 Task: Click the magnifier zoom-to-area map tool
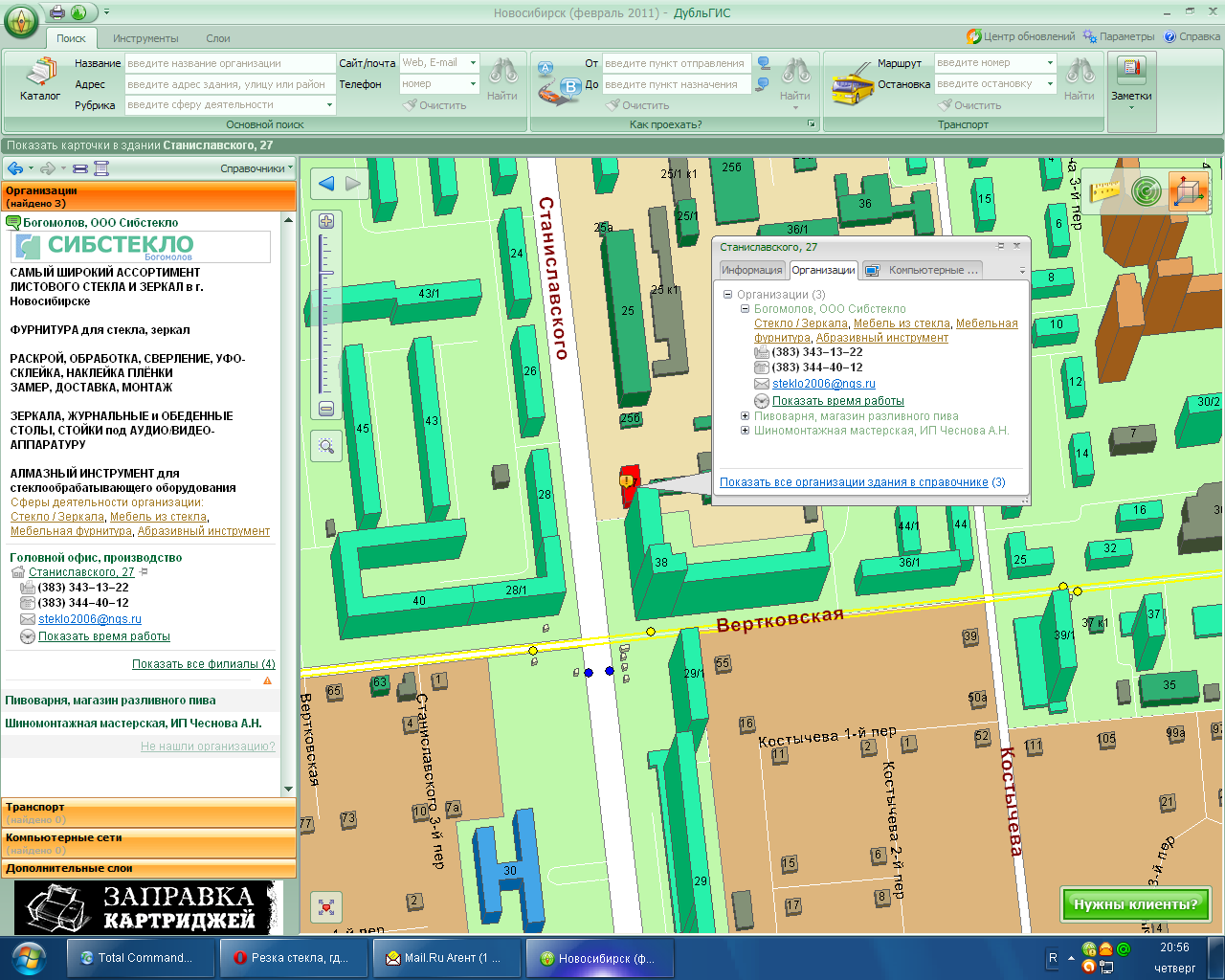[x=326, y=446]
